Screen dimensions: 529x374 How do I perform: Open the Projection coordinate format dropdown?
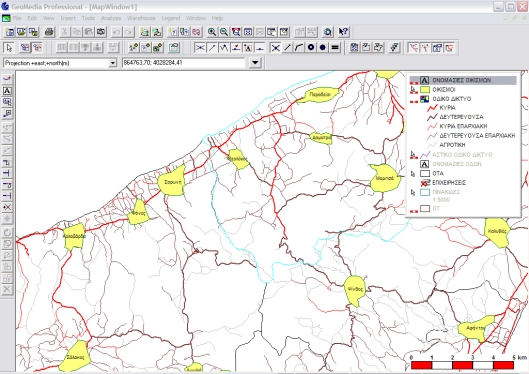coord(113,63)
